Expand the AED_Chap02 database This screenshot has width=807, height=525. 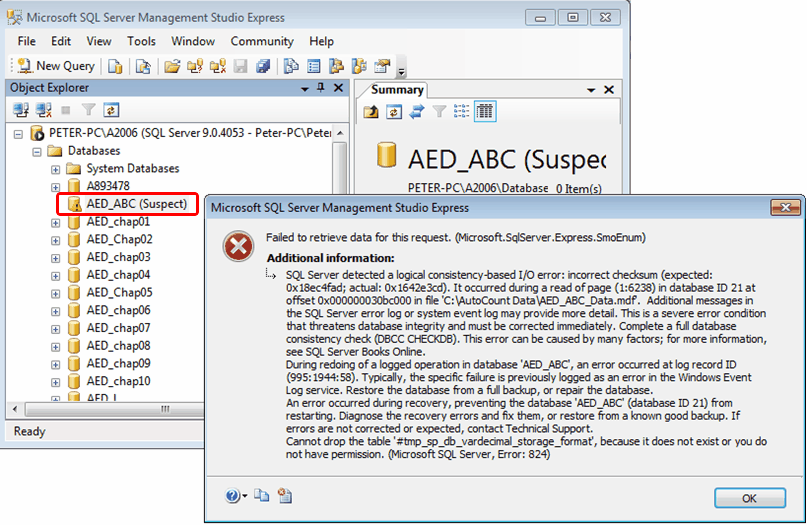tap(55, 240)
